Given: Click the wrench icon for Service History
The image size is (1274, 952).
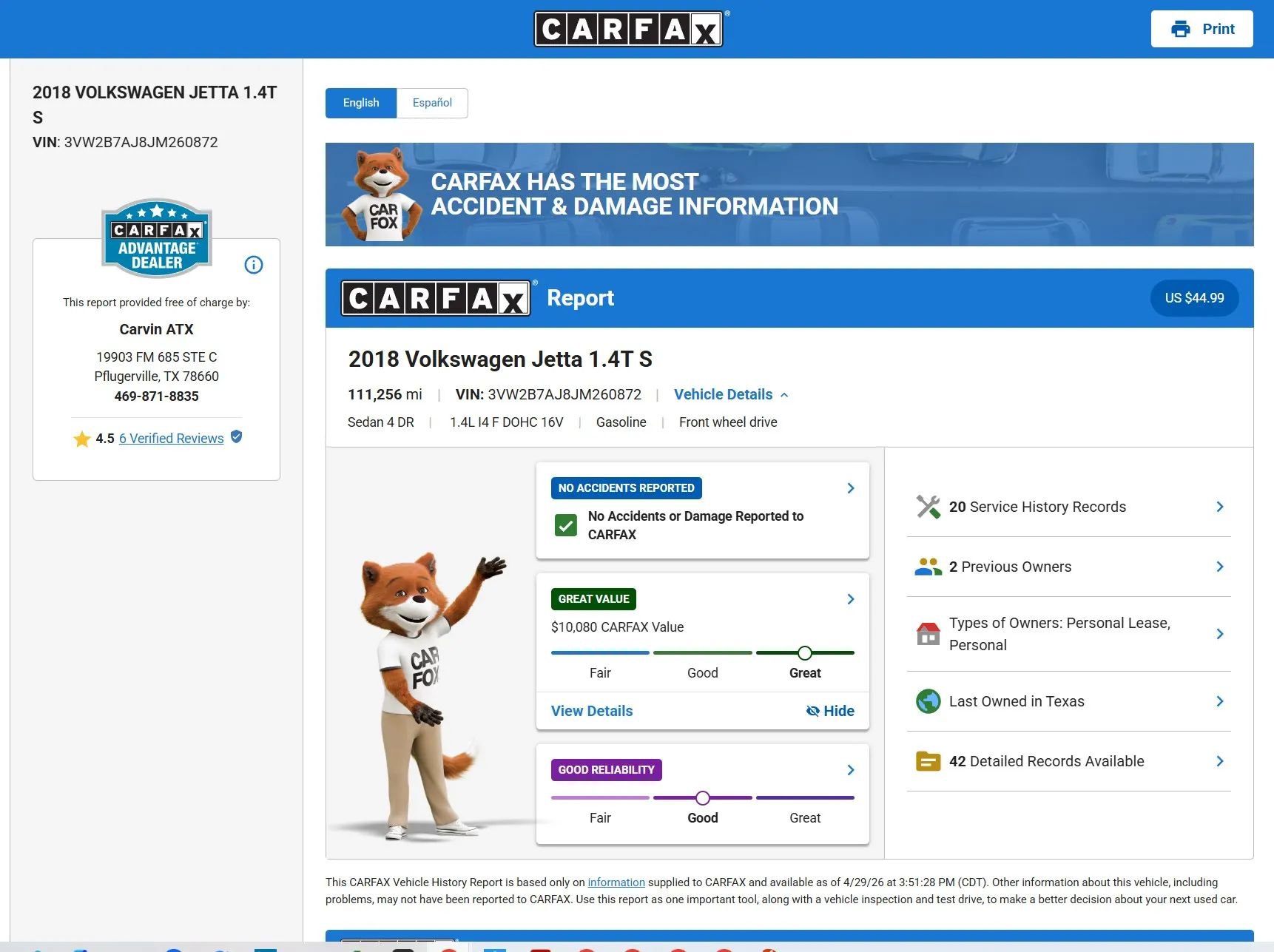Looking at the screenshot, I should pos(928,507).
